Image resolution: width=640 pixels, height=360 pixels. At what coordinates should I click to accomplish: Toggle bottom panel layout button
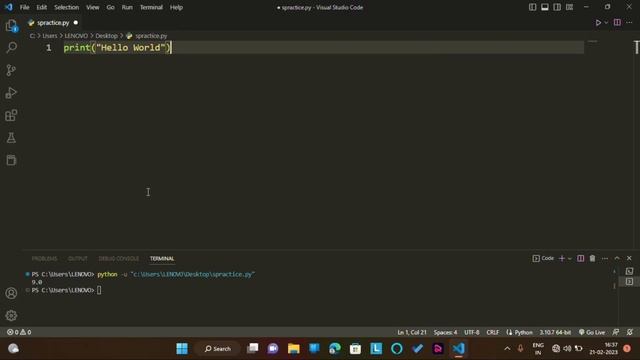tap(544, 7)
